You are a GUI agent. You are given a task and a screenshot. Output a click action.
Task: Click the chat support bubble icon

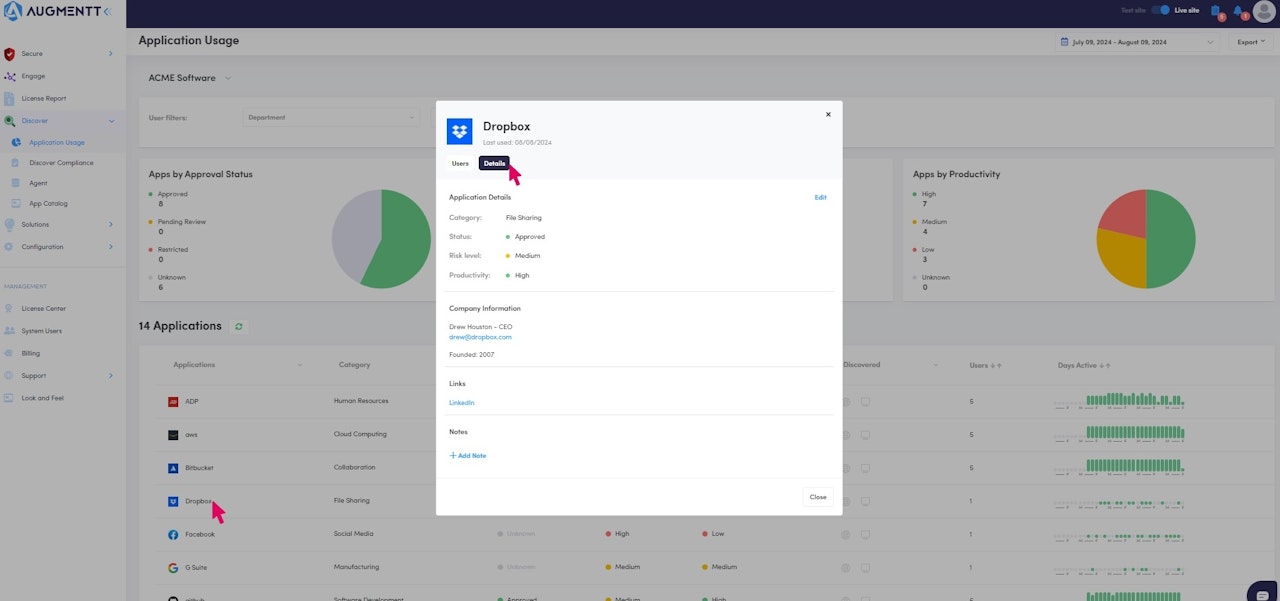(1262, 592)
